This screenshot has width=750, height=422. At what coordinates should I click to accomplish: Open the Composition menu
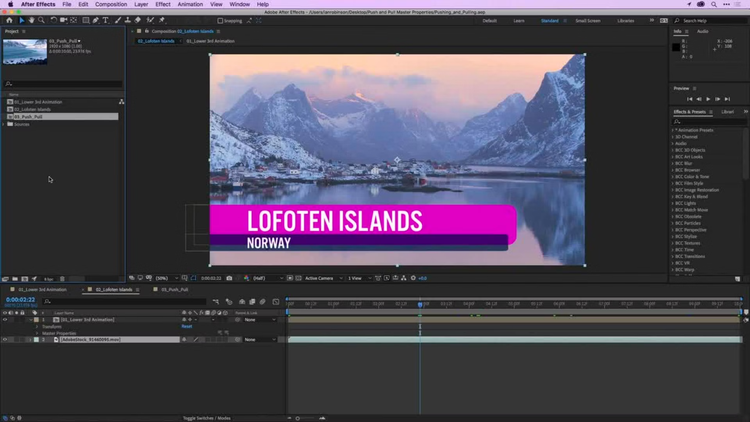click(x=110, y=4)
